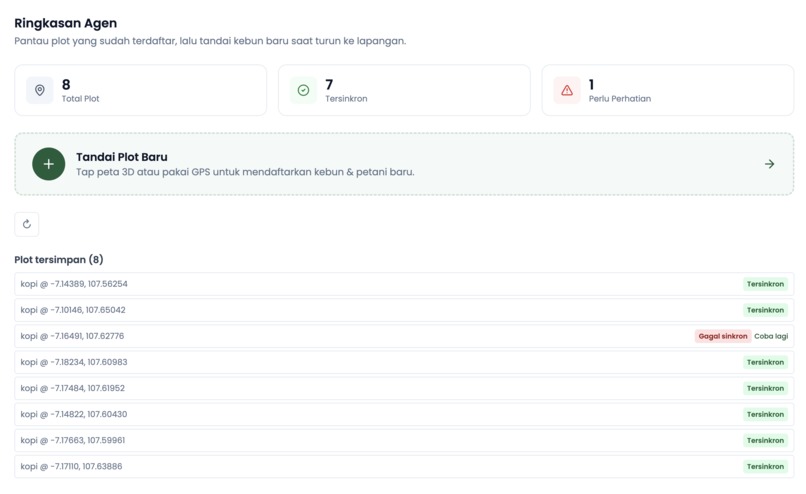
Task: Click the Coba lagi retry link
Action: [771, 336]
